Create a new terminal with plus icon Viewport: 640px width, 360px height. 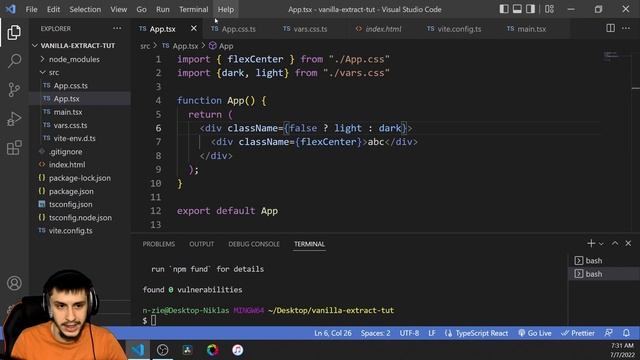pos(591,243)
